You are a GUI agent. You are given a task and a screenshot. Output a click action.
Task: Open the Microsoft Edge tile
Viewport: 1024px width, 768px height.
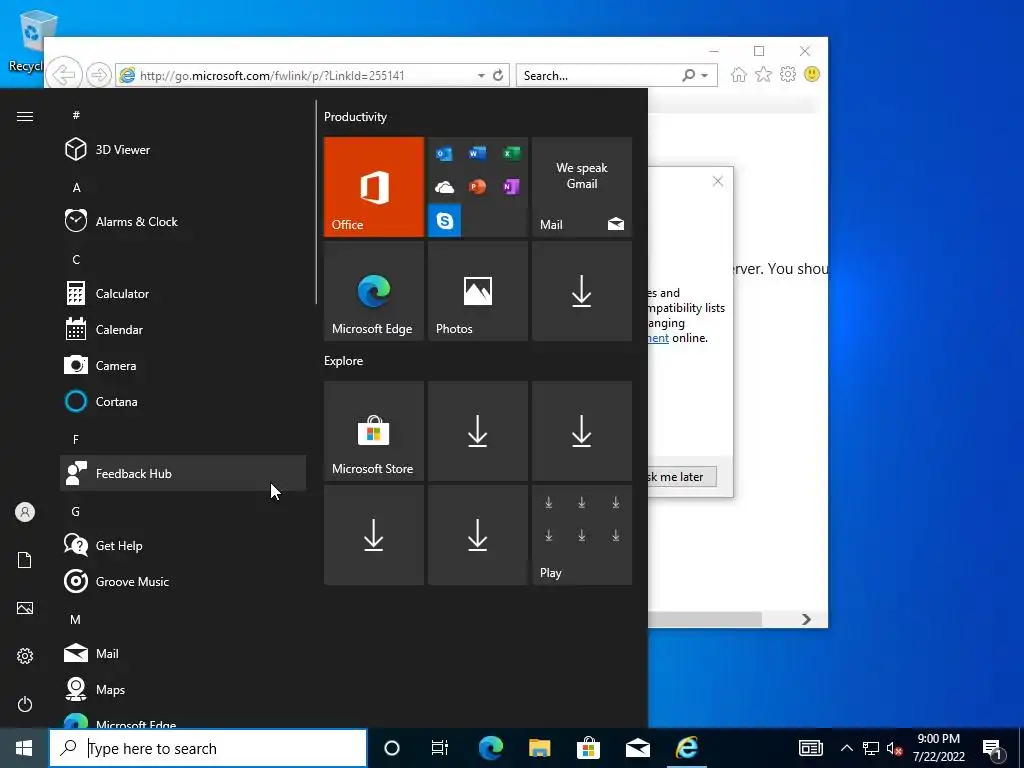[374, 291]
